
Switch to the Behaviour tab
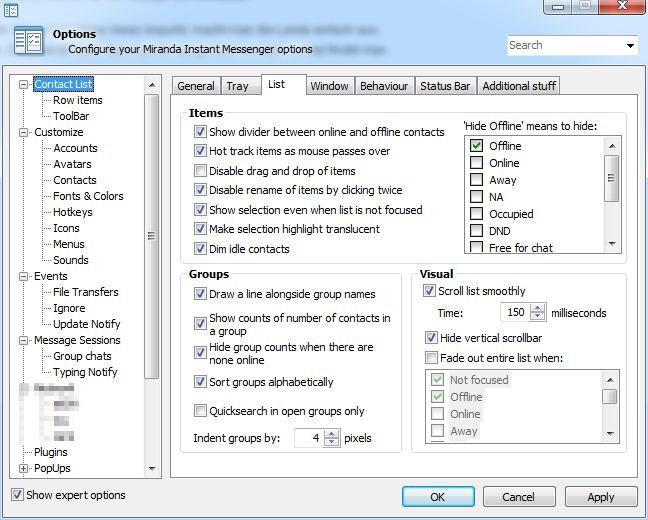click(x=383, y=86)
